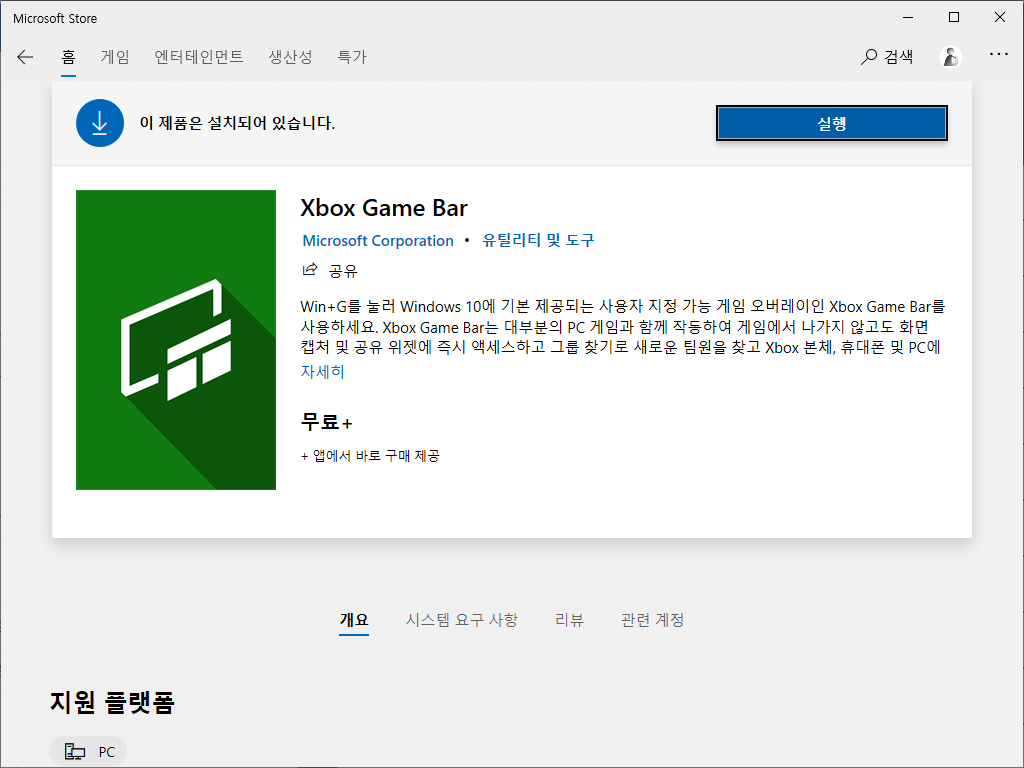Show the 시스템 요구 사항 tab

[x=462, y=620]
